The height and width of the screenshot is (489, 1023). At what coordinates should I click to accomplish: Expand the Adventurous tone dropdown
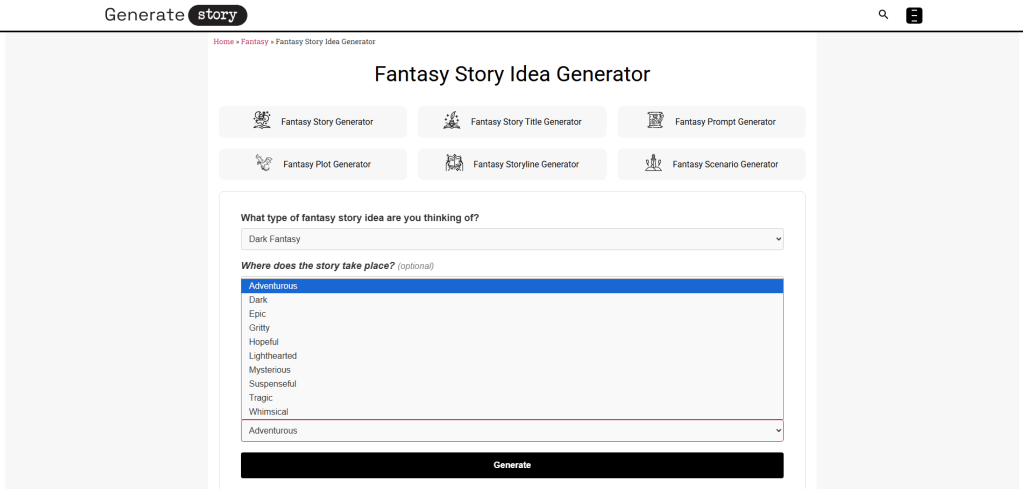[x=512, y=430]
